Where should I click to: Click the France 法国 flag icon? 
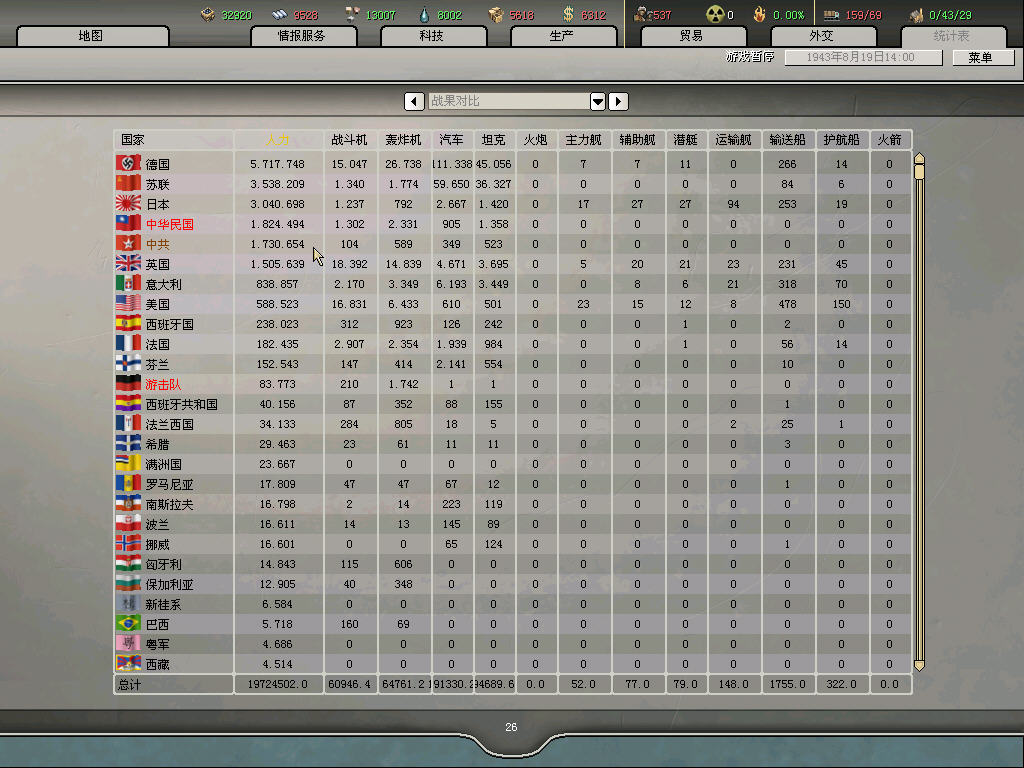coord(128,344)
